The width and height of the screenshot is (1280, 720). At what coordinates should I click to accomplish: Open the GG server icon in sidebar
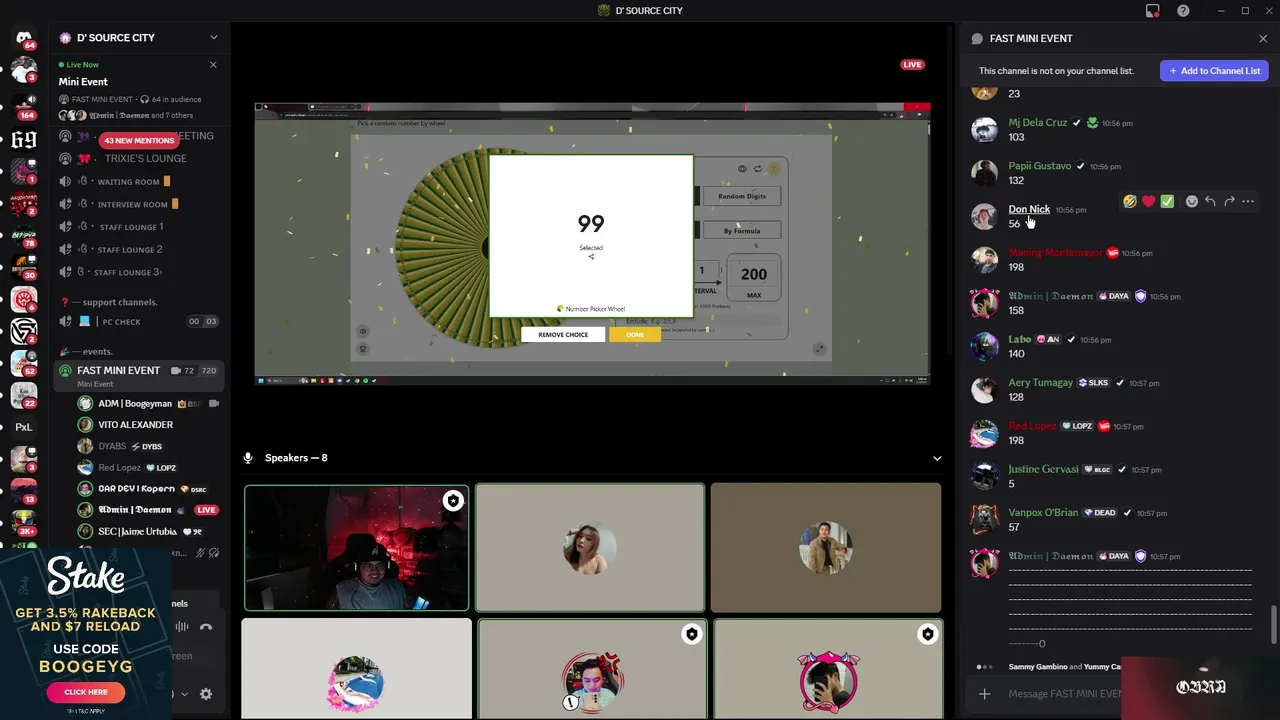(24, 139)
